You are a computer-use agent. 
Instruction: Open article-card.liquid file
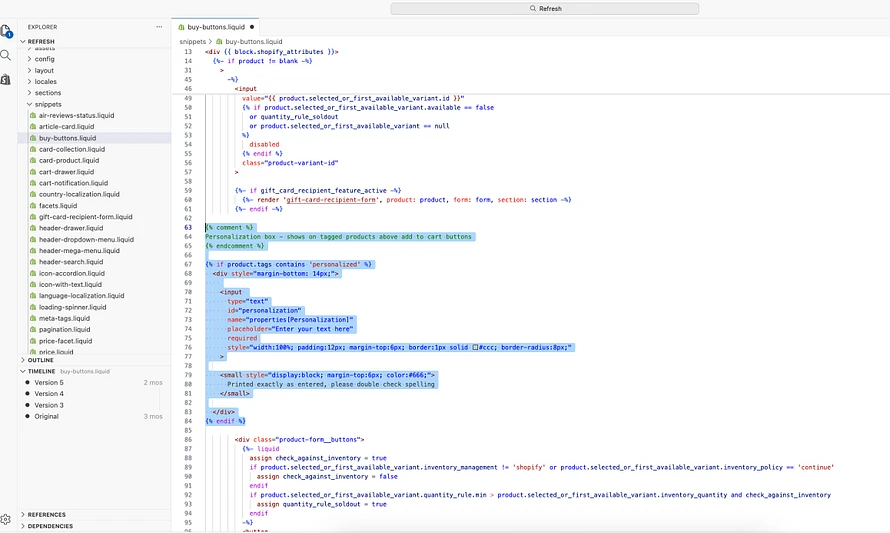click(x=66, y=127)
